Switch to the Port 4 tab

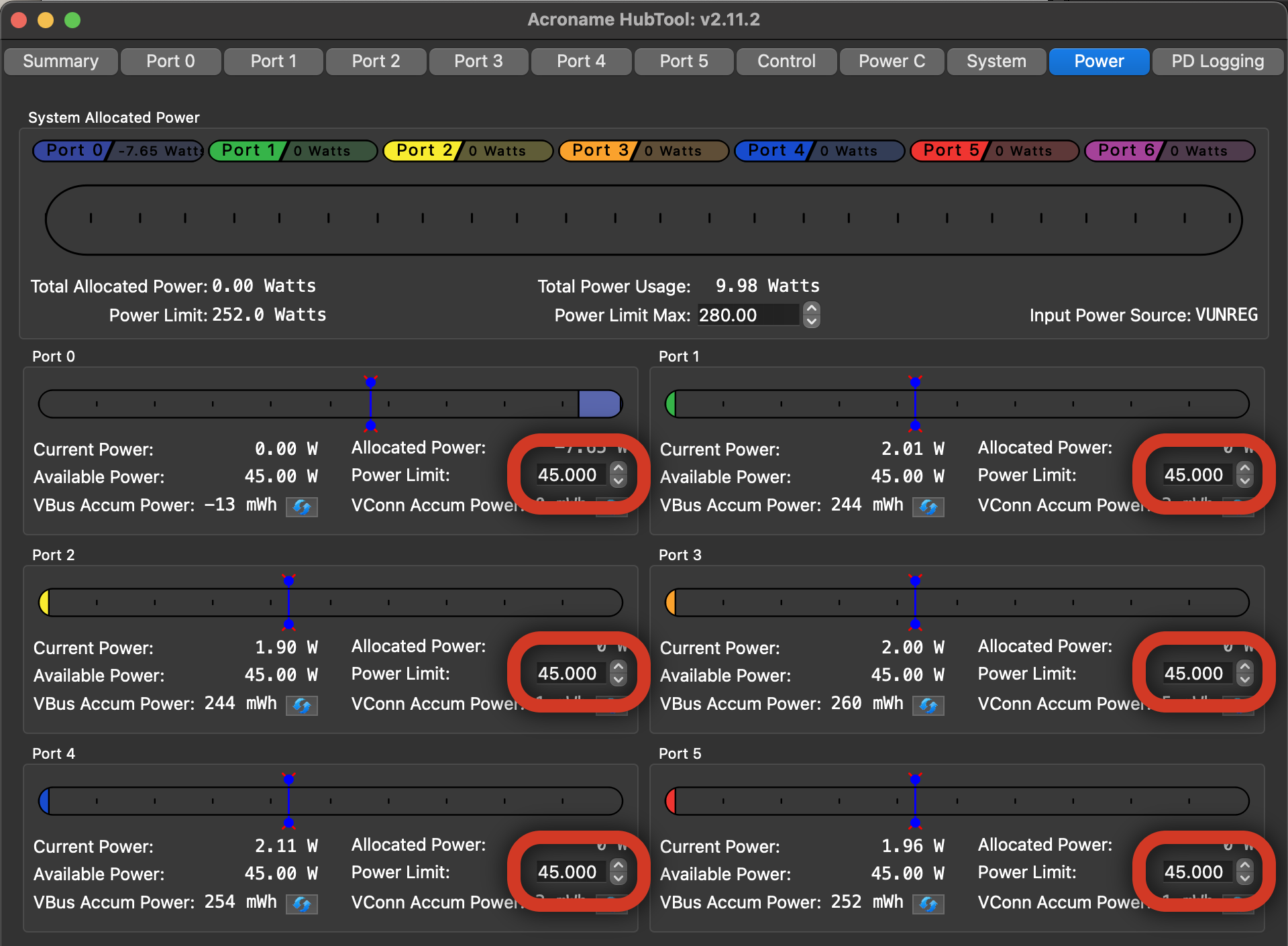[x=581, y=61]
